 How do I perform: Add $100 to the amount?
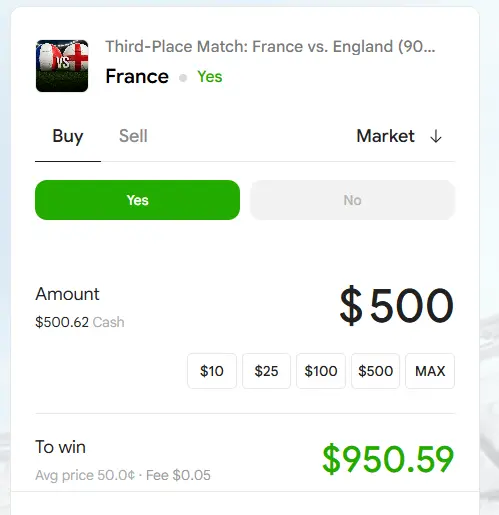click(x=321, y=371)
